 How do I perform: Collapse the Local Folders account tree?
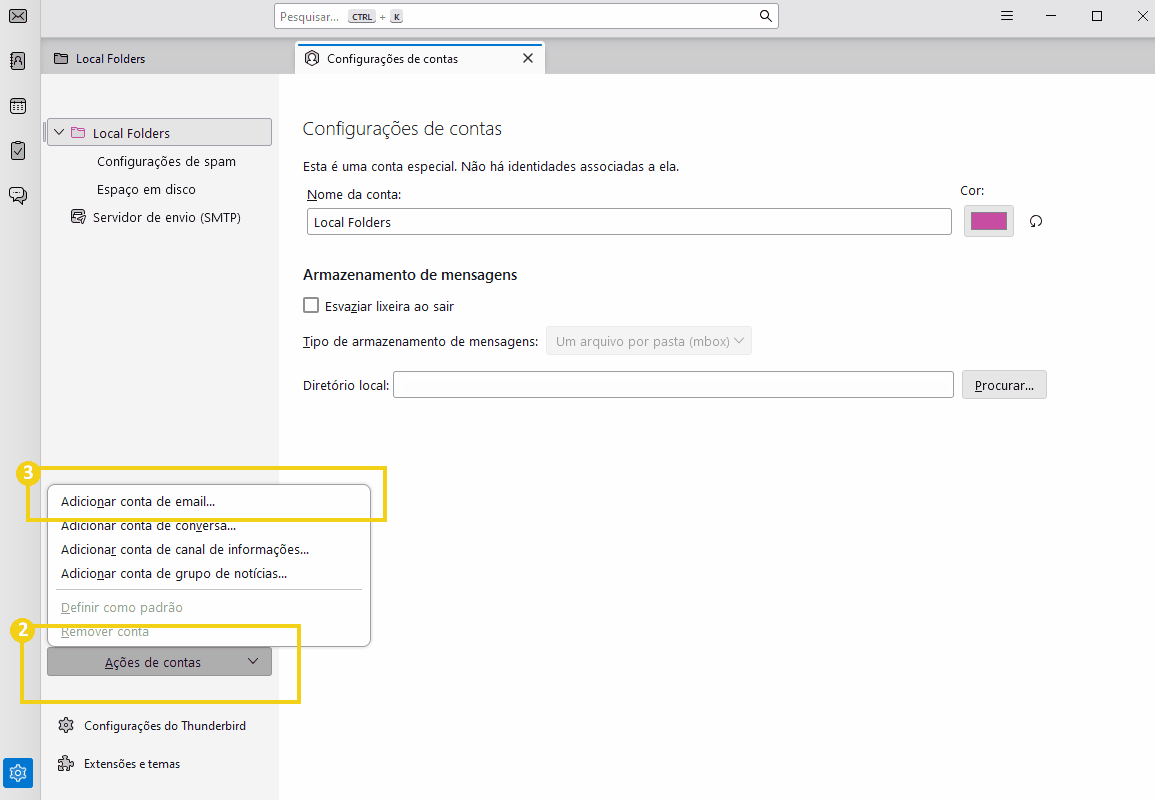click(x=58, y=131)
